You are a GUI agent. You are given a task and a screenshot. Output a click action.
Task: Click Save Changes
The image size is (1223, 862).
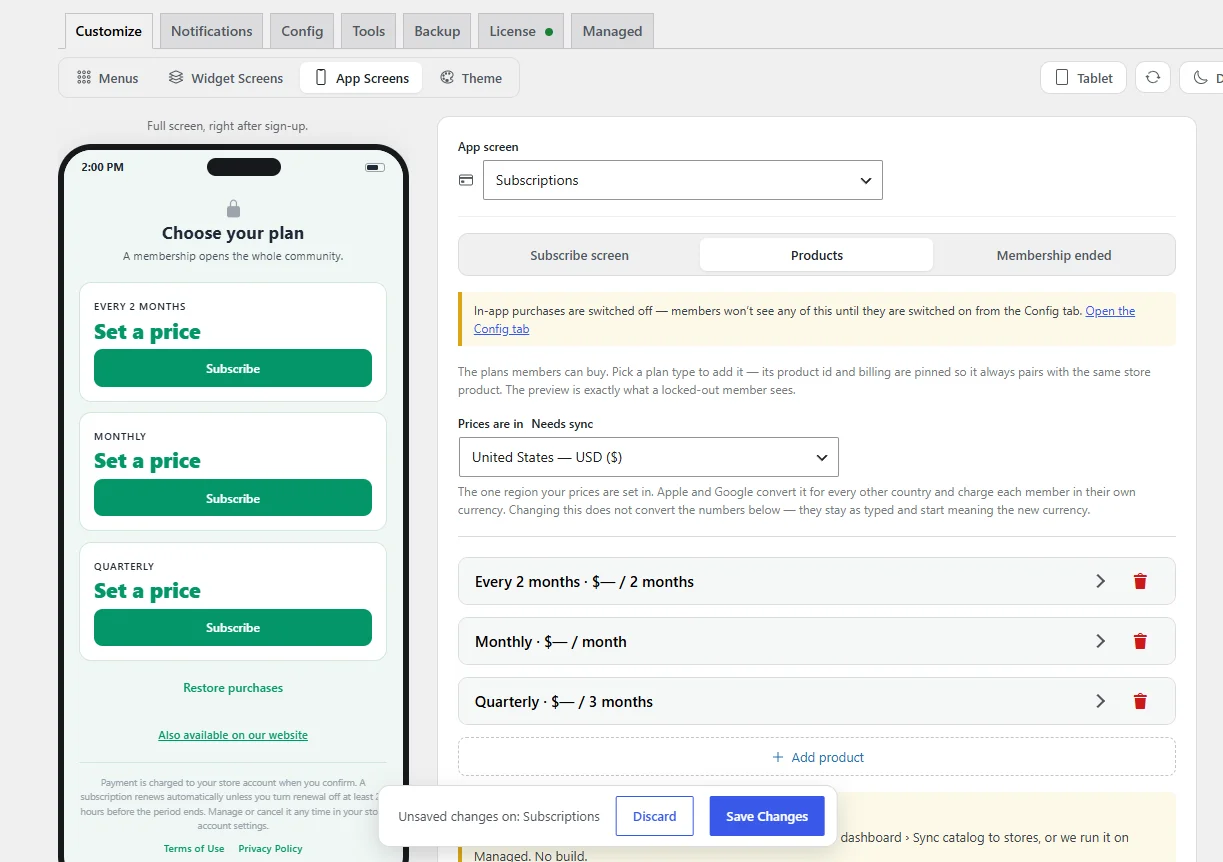[x=767, y=816]
